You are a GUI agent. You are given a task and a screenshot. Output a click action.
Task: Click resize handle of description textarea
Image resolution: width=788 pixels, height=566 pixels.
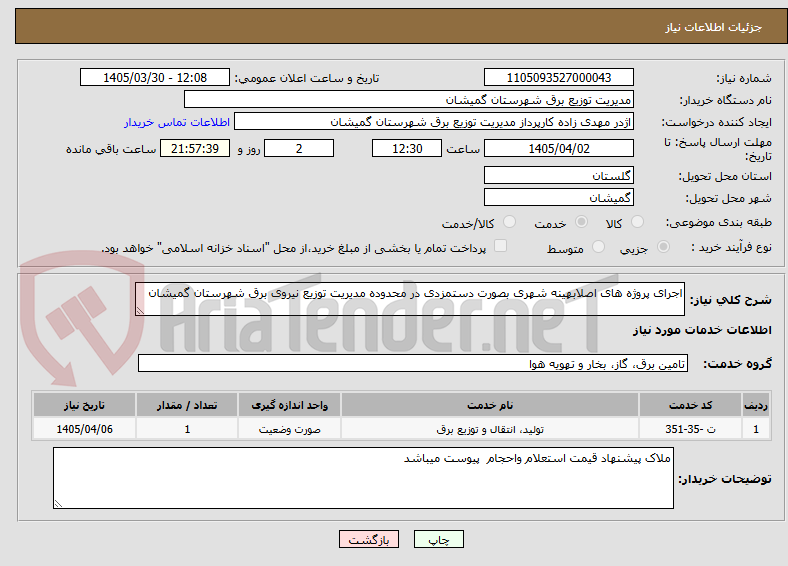click(x=140, y=311)
